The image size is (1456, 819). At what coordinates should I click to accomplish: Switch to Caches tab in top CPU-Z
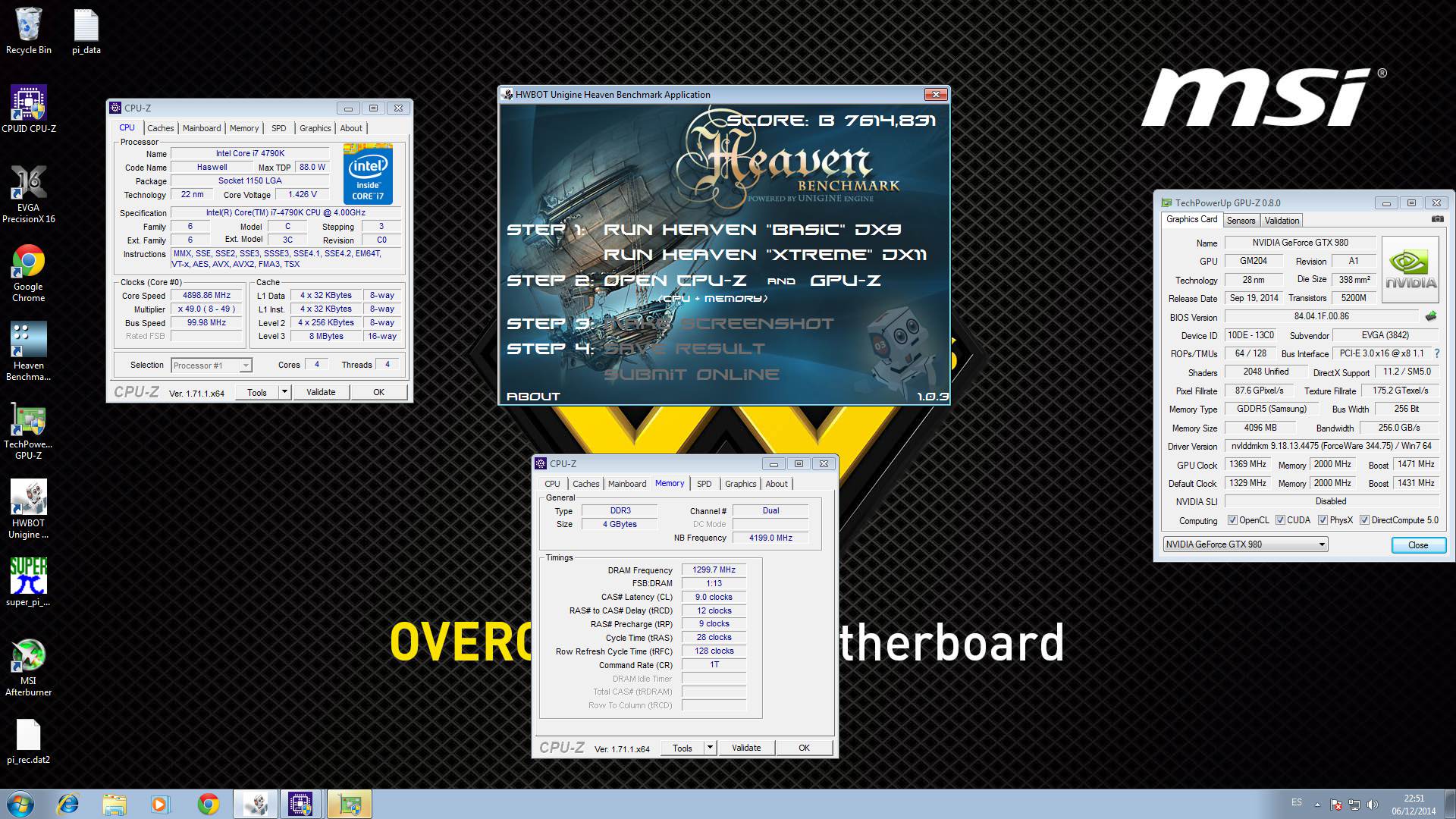point(161,128)
